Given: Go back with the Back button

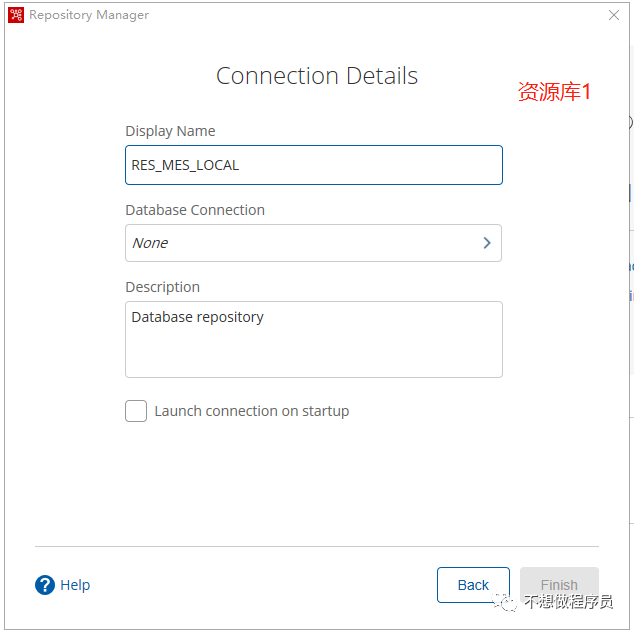Looking at the screenshot, I should tap(473, 585).
